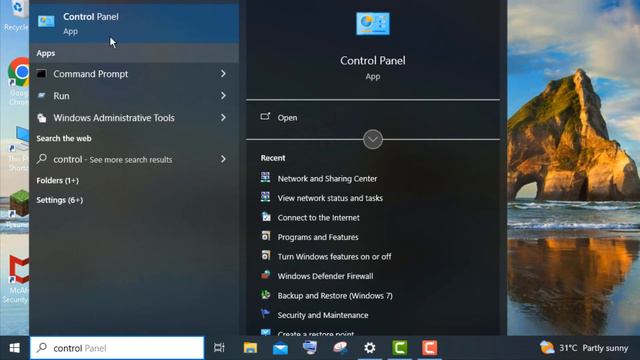Expand the Run result arrow
The width and height of the screenshot is (640, 360).
(x=223, y=96)
